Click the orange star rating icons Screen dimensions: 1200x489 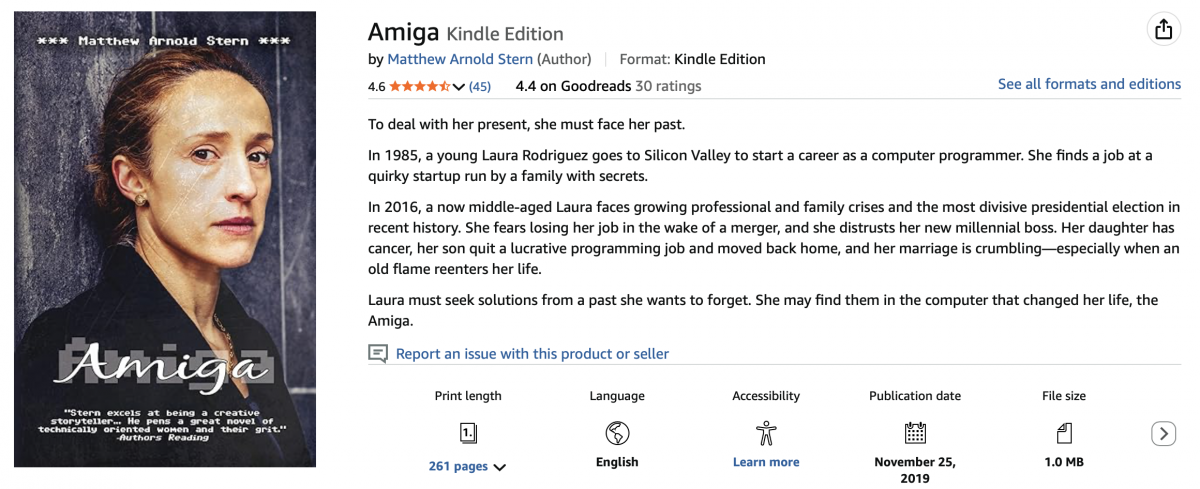(419, 87)
